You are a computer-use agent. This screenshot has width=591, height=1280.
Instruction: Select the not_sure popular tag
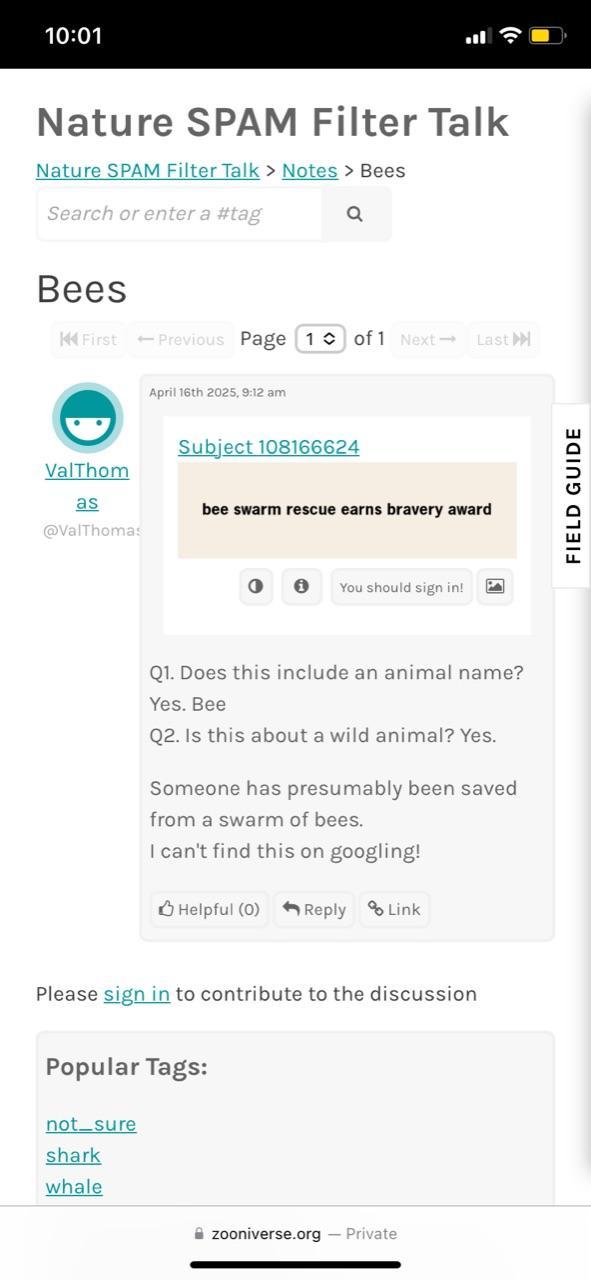91,1124
